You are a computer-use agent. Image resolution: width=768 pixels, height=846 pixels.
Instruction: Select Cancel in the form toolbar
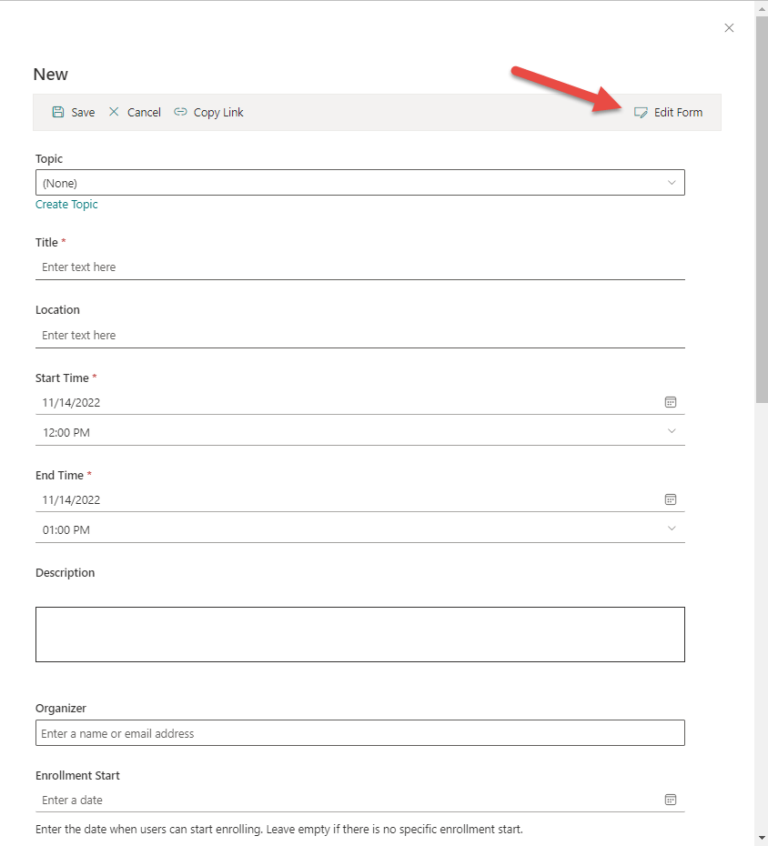click(x=143, y=112)
